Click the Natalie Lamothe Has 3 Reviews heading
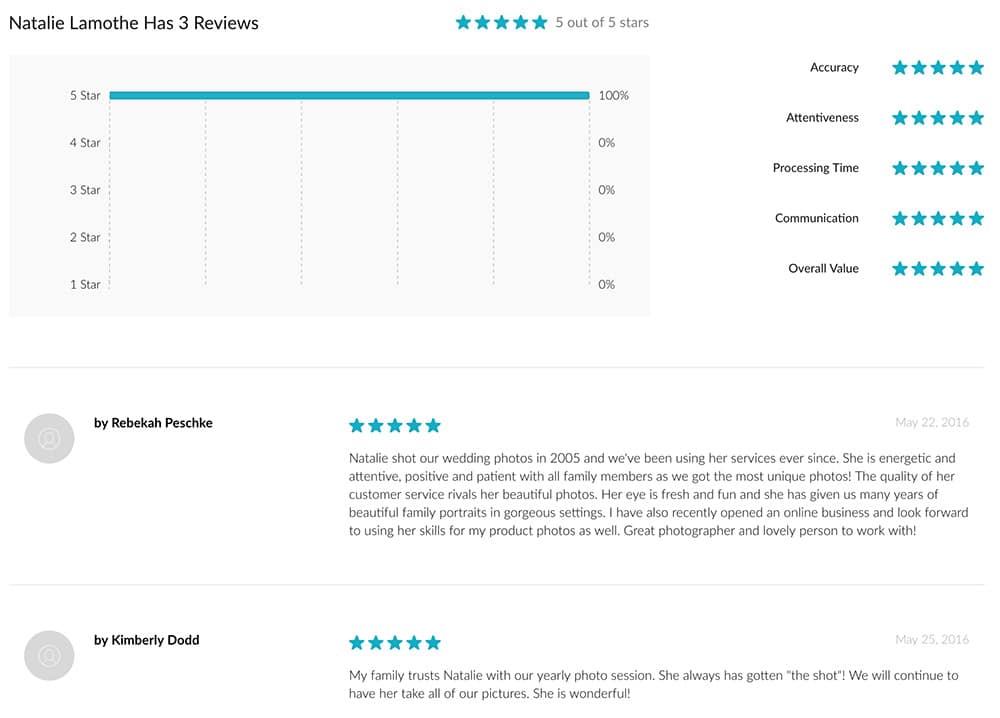 [134, 23]
